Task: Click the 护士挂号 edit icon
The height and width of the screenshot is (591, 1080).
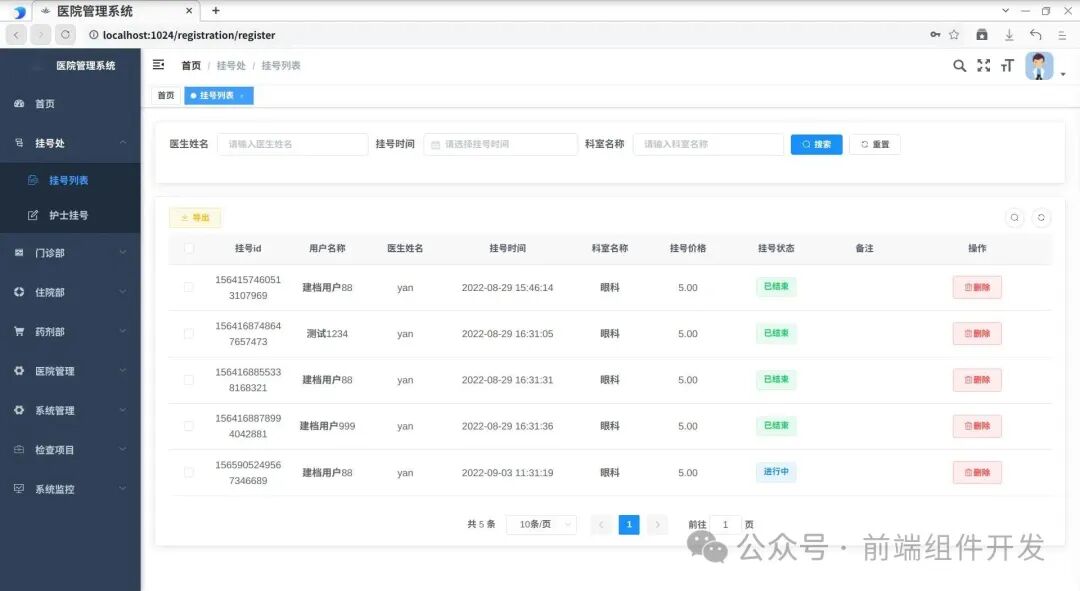Action: (x=32, y=215)
